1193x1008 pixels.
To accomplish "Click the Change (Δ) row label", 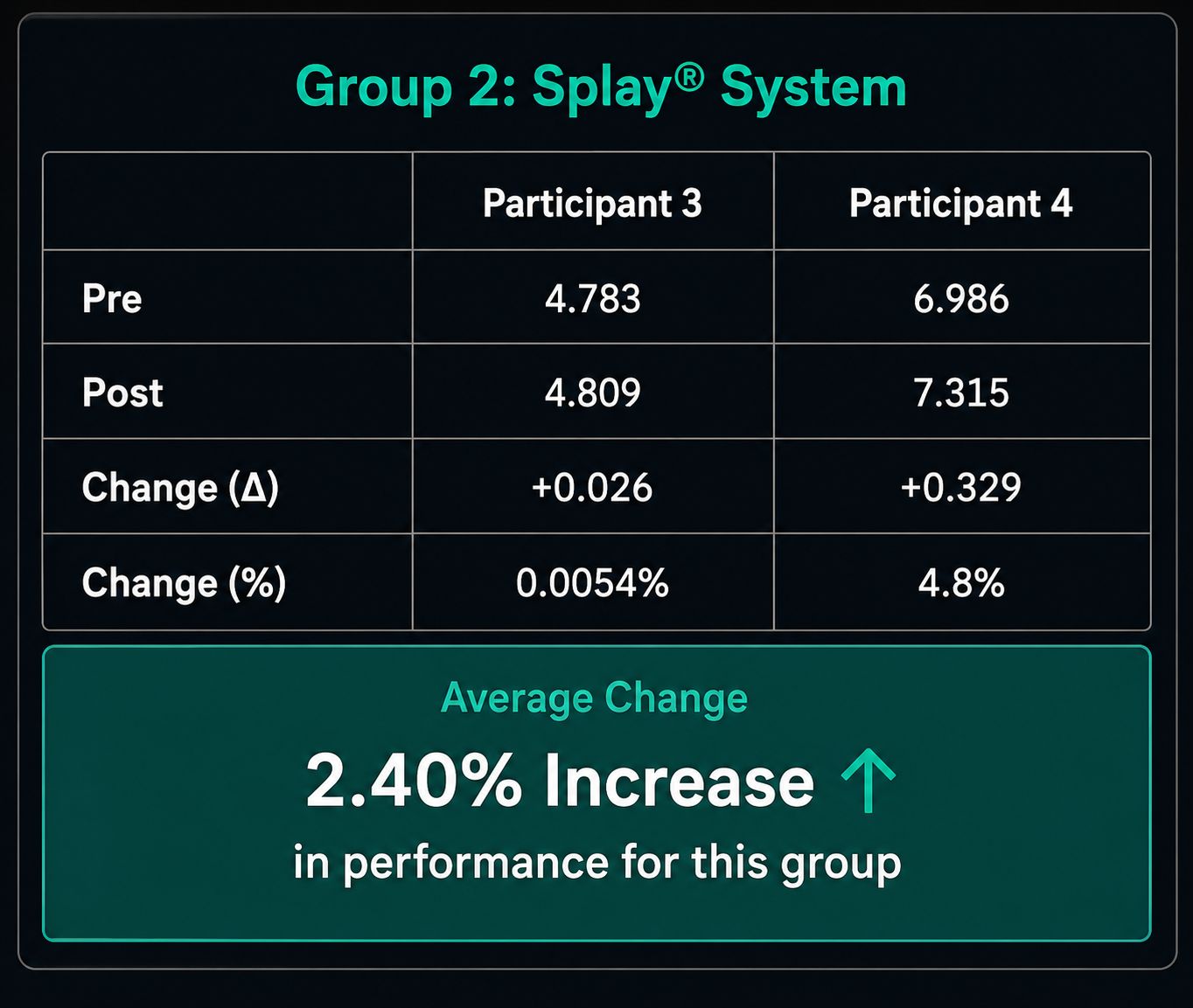I will coord(180,488).
